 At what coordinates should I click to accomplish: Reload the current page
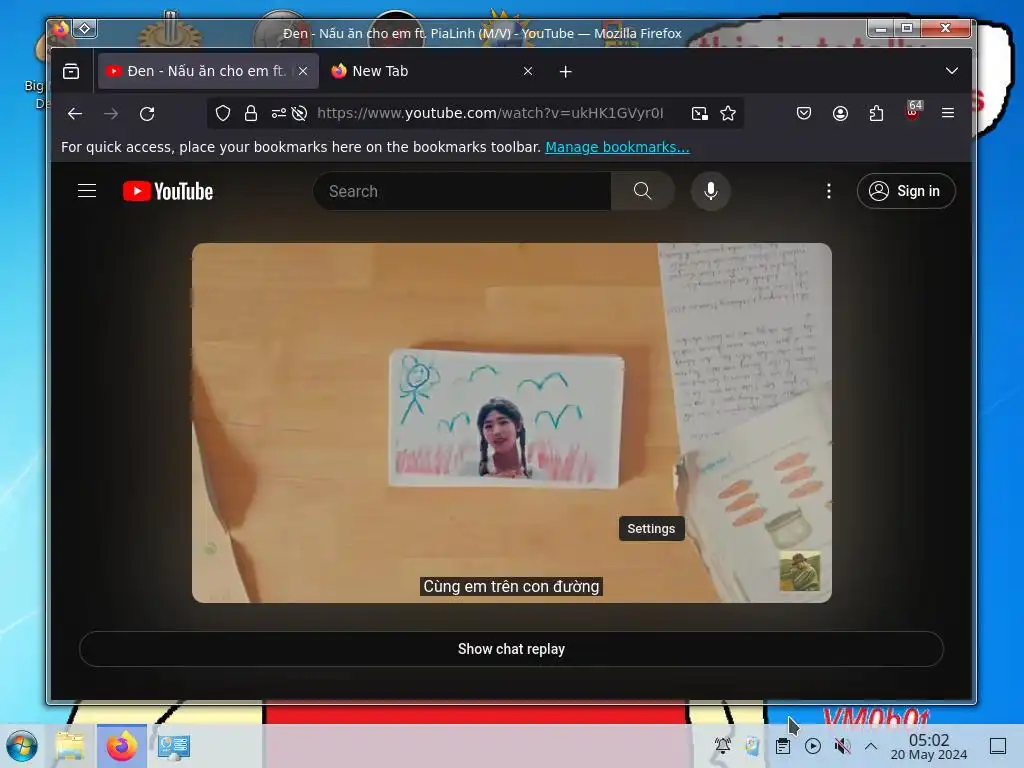click(147, 114)
